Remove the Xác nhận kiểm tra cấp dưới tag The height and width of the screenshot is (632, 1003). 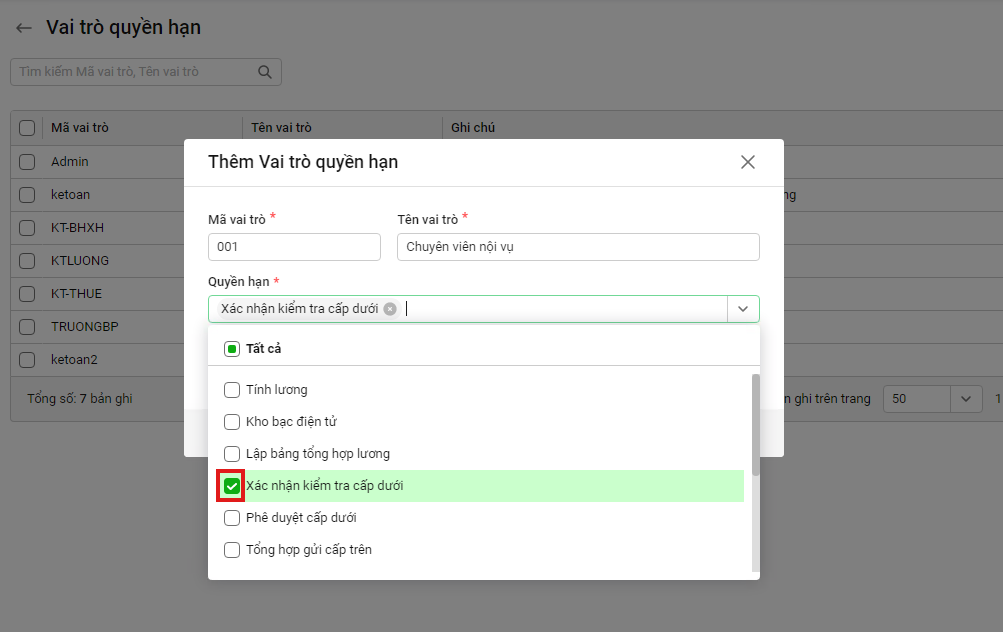pyautogui.click(x=390, y=309)
